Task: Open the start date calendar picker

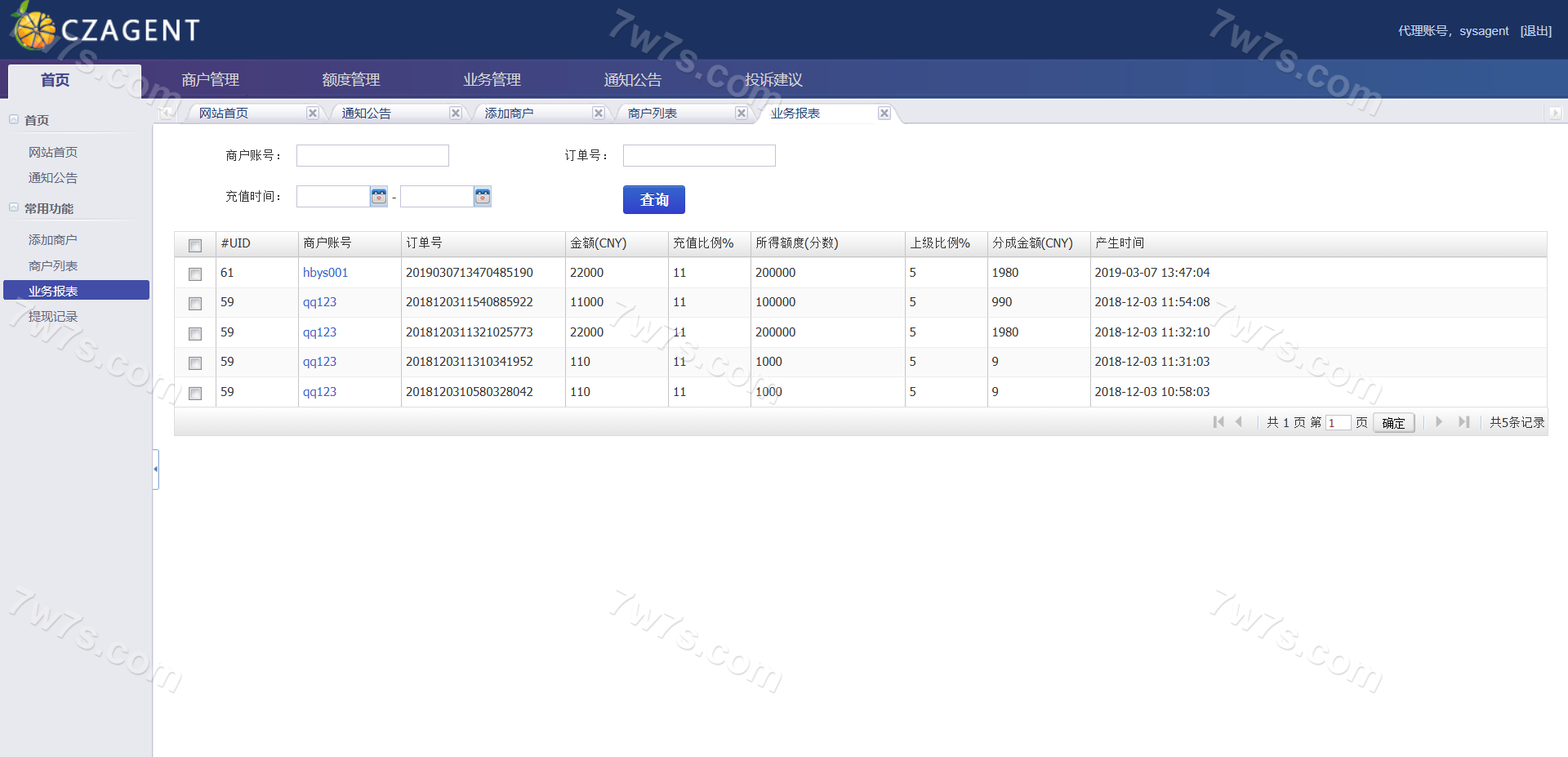Action: (x=379, y=197)
